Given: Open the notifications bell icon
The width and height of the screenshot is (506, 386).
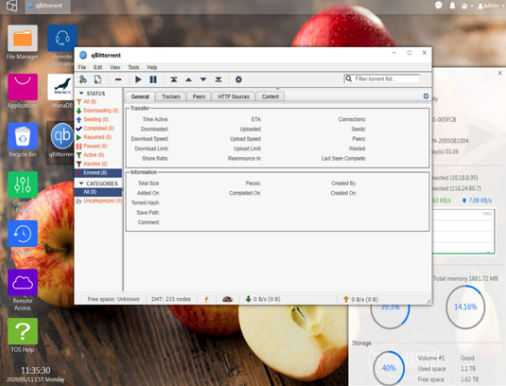Looking at the screenshot, I should [x=452, y=6].
